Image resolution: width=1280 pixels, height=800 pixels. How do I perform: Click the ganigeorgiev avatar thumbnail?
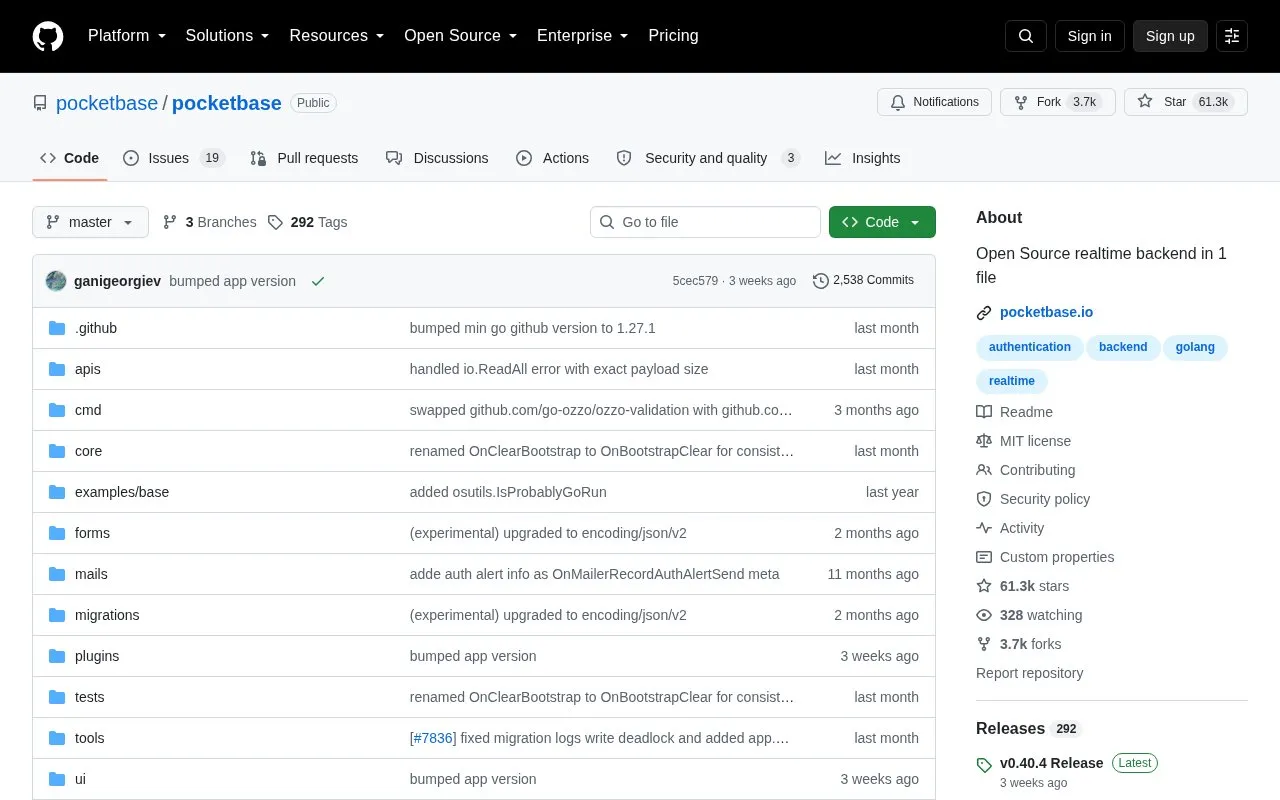[x=56, y=281]
